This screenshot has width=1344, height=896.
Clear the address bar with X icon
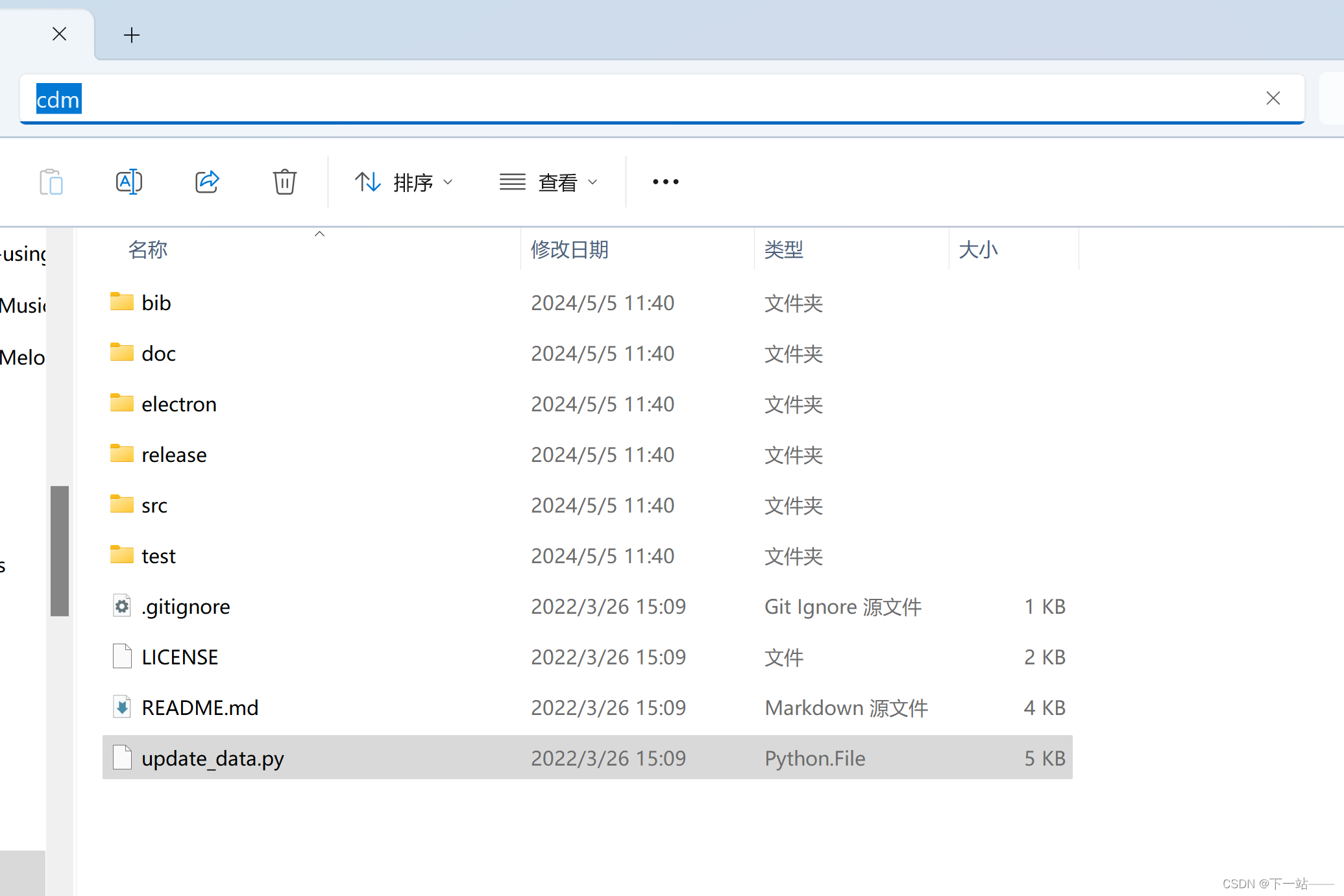pos(1273,99)
